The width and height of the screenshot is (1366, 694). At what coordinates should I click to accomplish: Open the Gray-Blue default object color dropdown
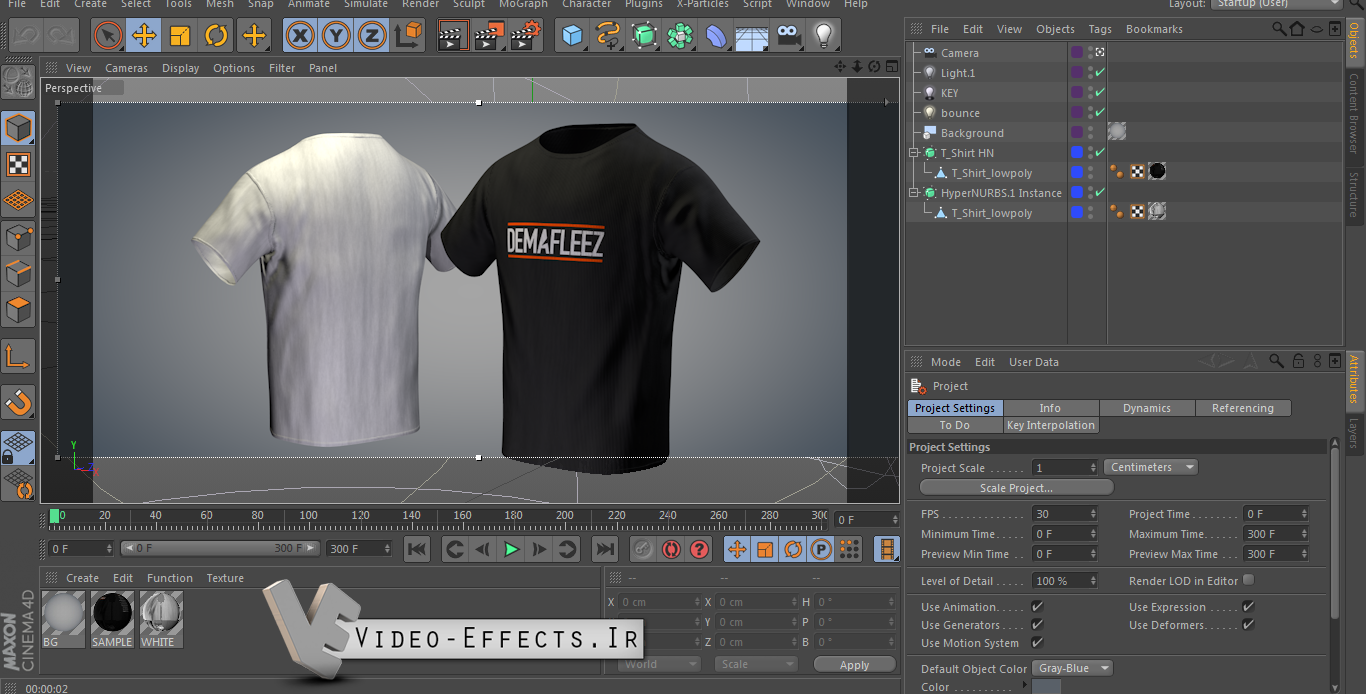(1073, 668)
